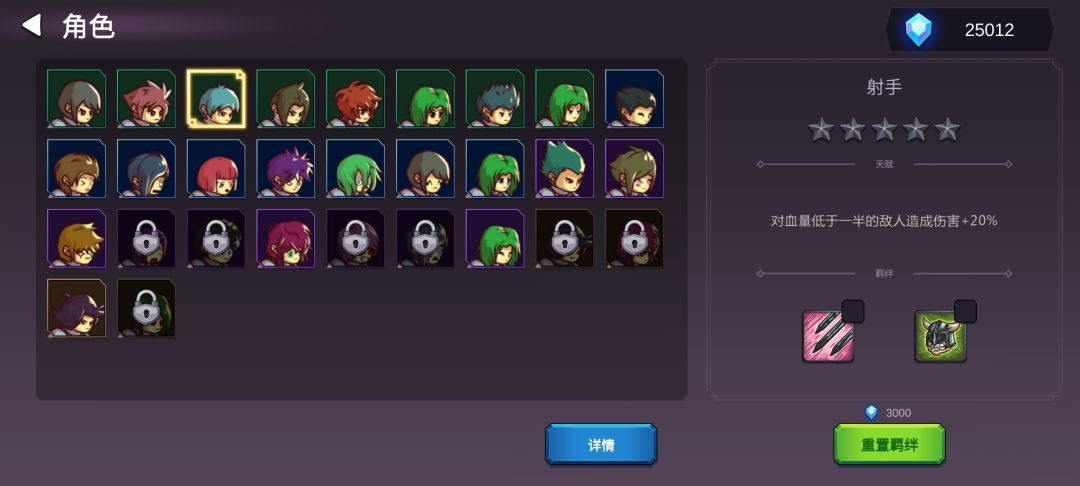Select the purple spiky-haired character portrait
Viewport: 1080px width, 486px height.
(286, 169)
